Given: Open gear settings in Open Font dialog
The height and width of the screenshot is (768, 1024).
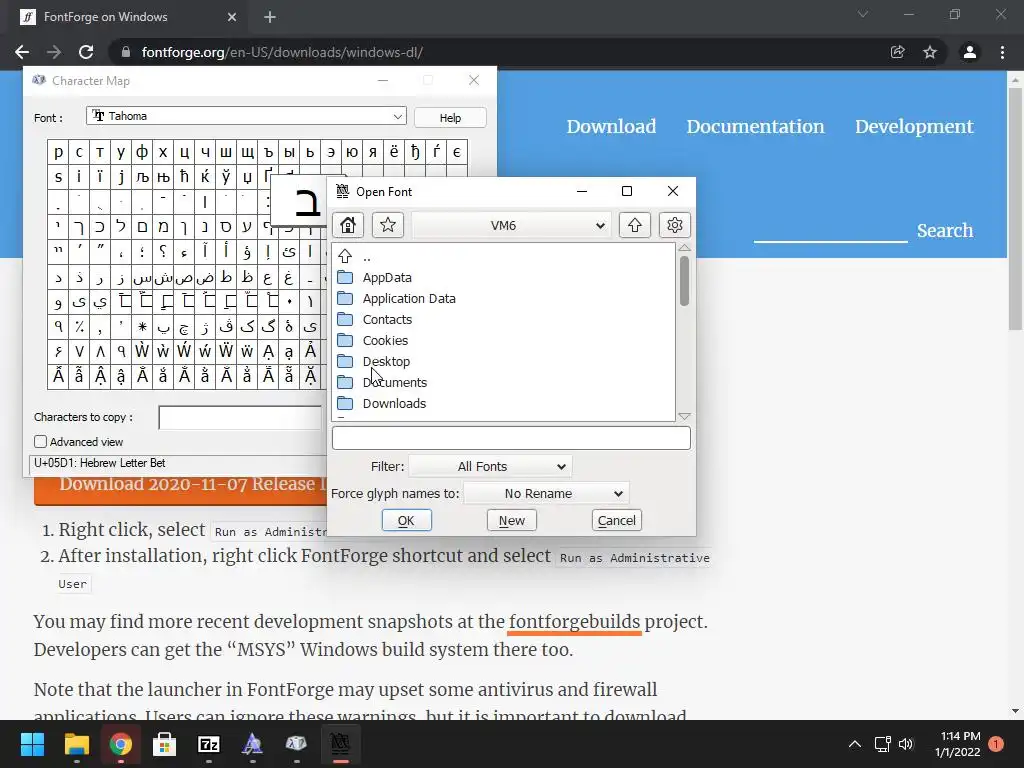Looking at the screenshot, I should [x=675, y=225].
